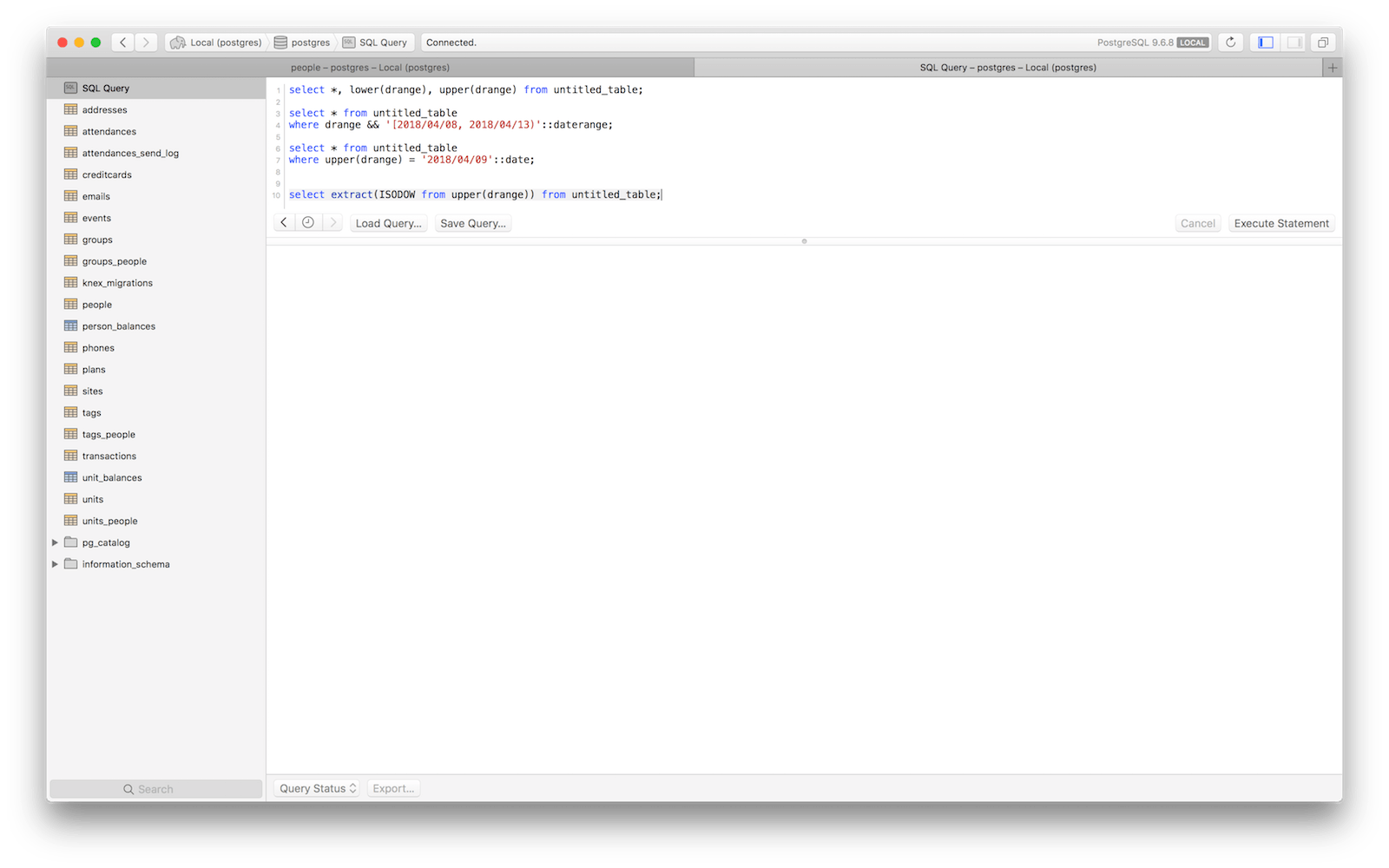Select tags_people table in sidebar
1389x868 pixels.
(156, 434)
